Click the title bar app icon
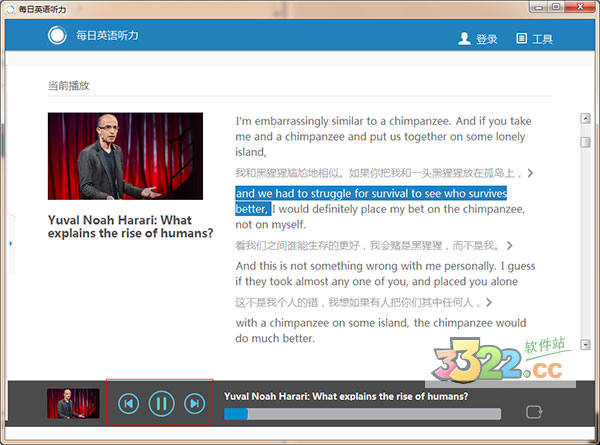The height and width of the screenshot is (445, 600). (11, 9)
